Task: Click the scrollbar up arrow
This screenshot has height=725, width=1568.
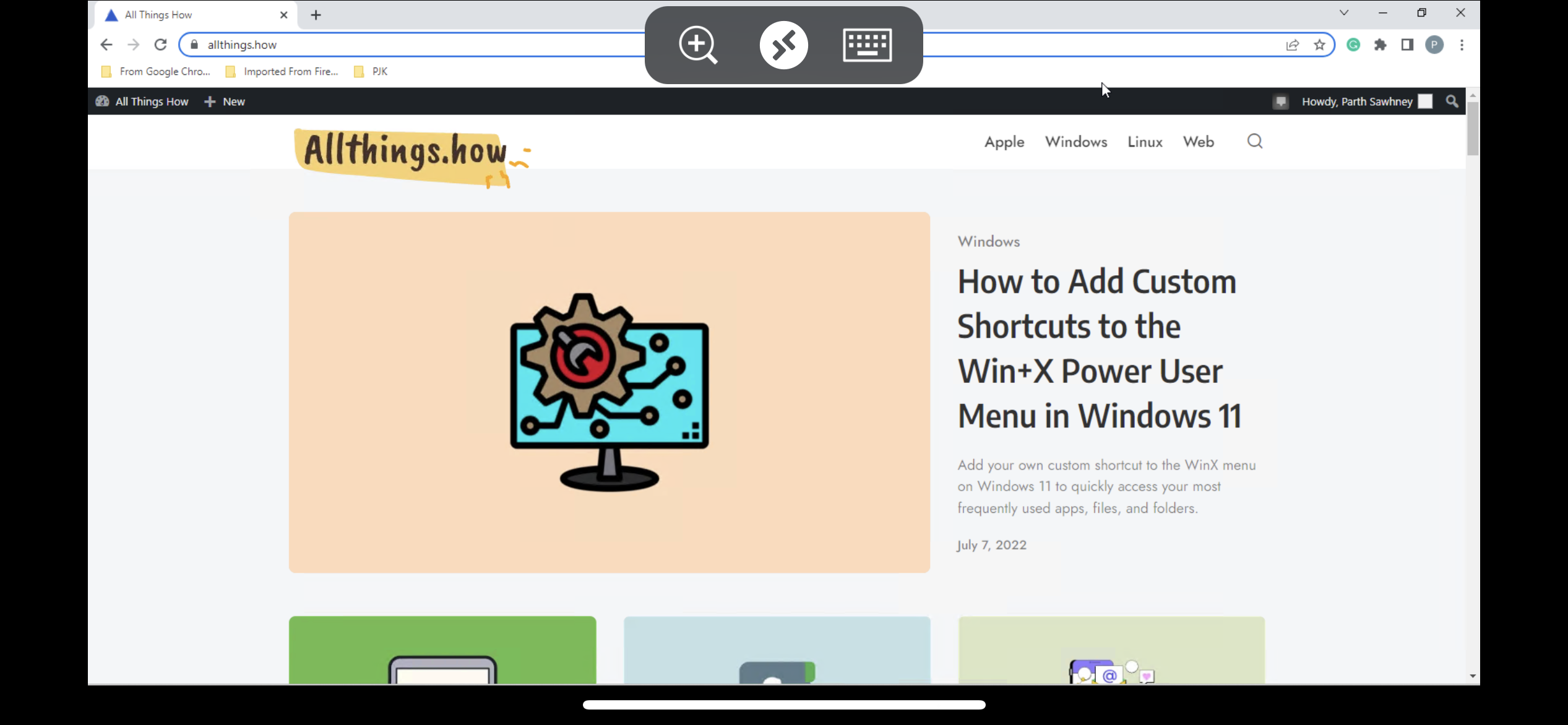Action: pyautogui.click(x=1472, y=95)
